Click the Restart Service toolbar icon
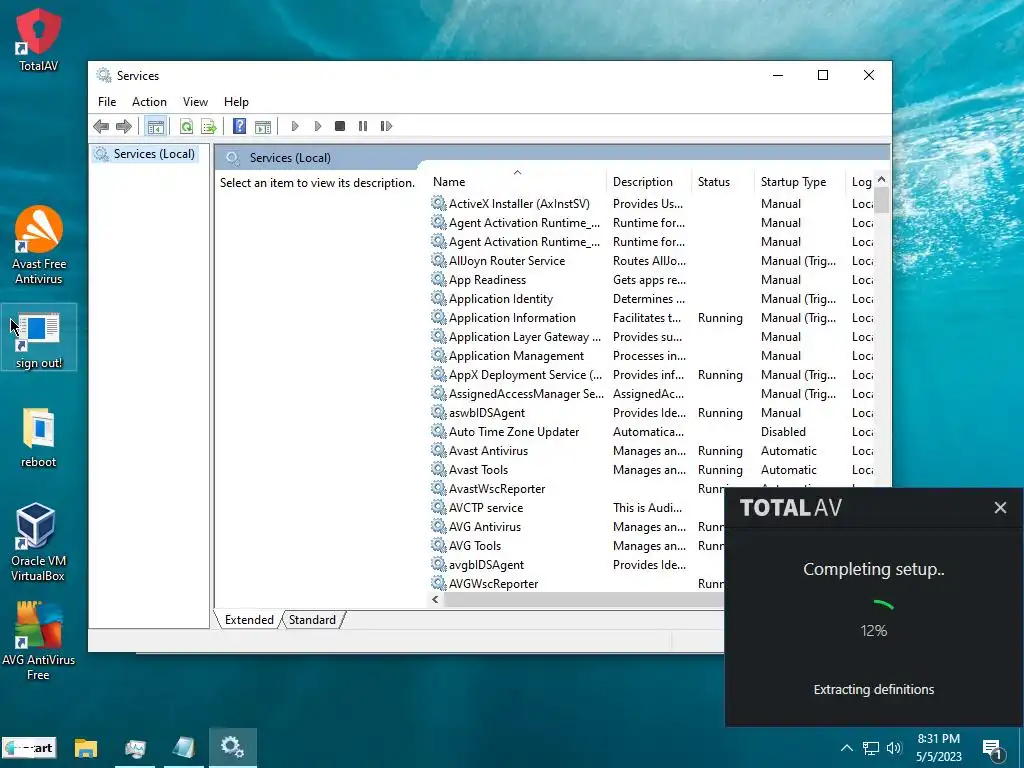This screenshot has width=1024, height=768. pos(386,126)
